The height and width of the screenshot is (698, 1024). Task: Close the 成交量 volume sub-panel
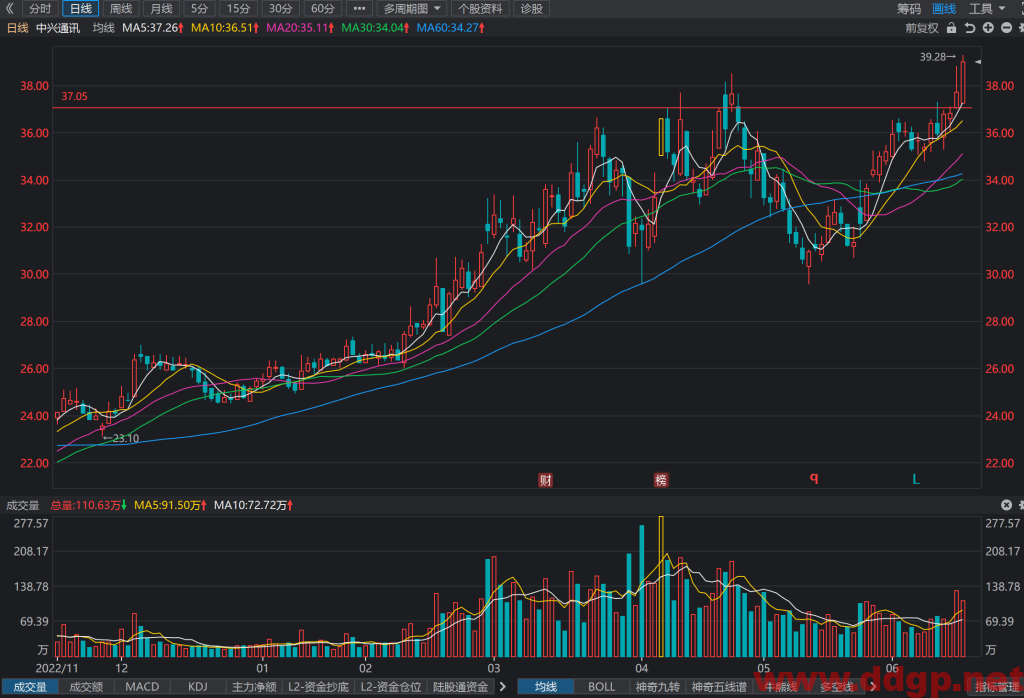1006,505
